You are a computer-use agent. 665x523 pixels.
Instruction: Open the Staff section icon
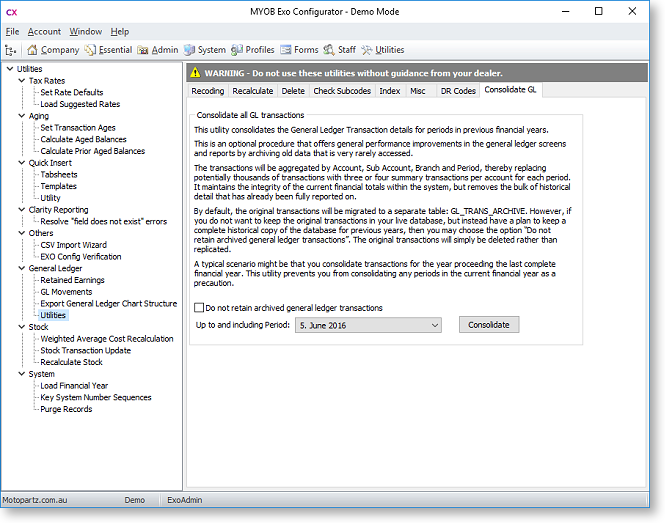tap(329, 50)
